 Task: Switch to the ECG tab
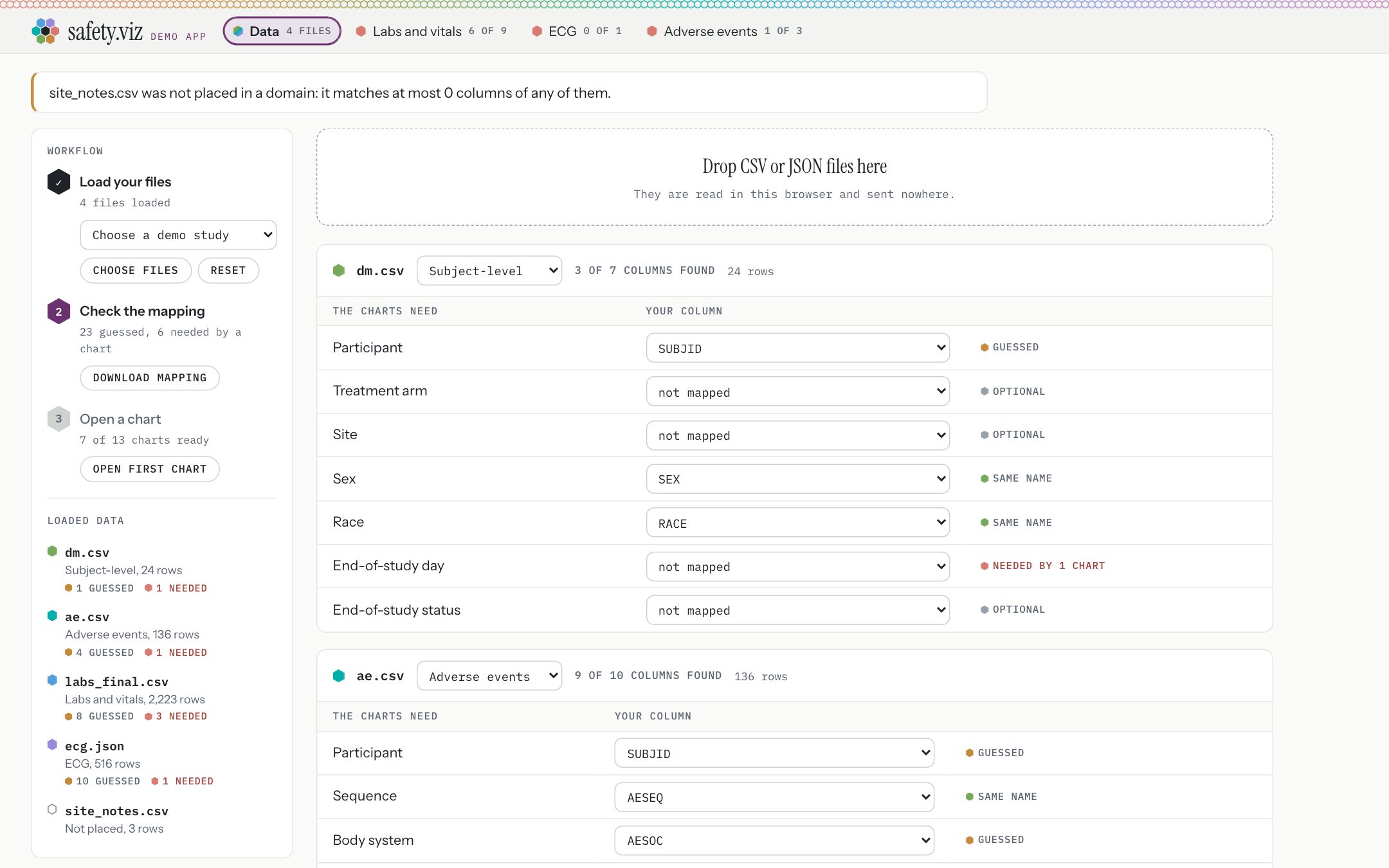pos(577,31)
